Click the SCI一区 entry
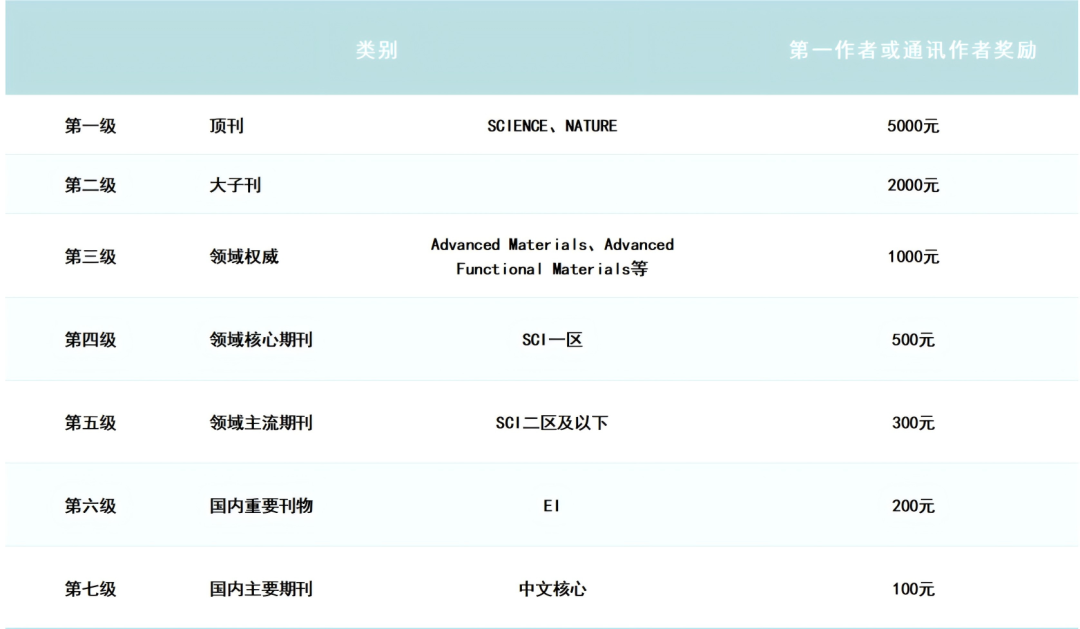The width and height of the screenshot is (1080, 629). point(551,339)
